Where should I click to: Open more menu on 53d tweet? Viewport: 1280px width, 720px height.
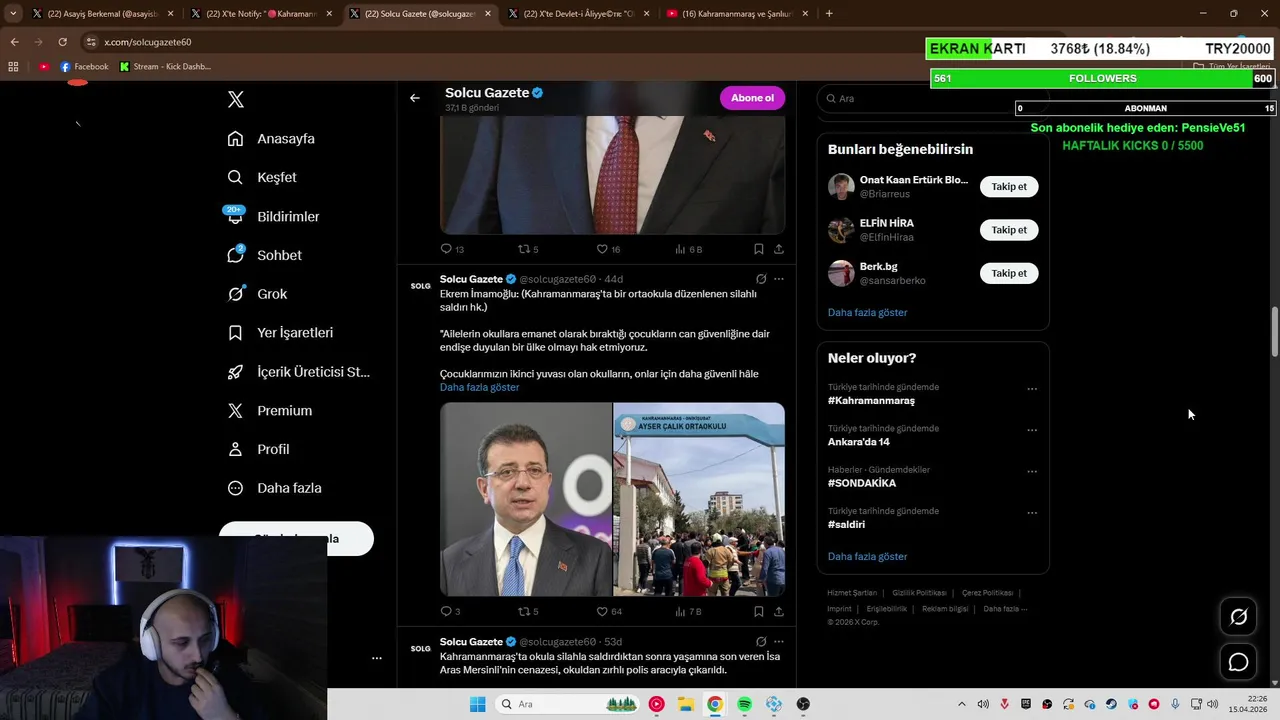(779, 642)
